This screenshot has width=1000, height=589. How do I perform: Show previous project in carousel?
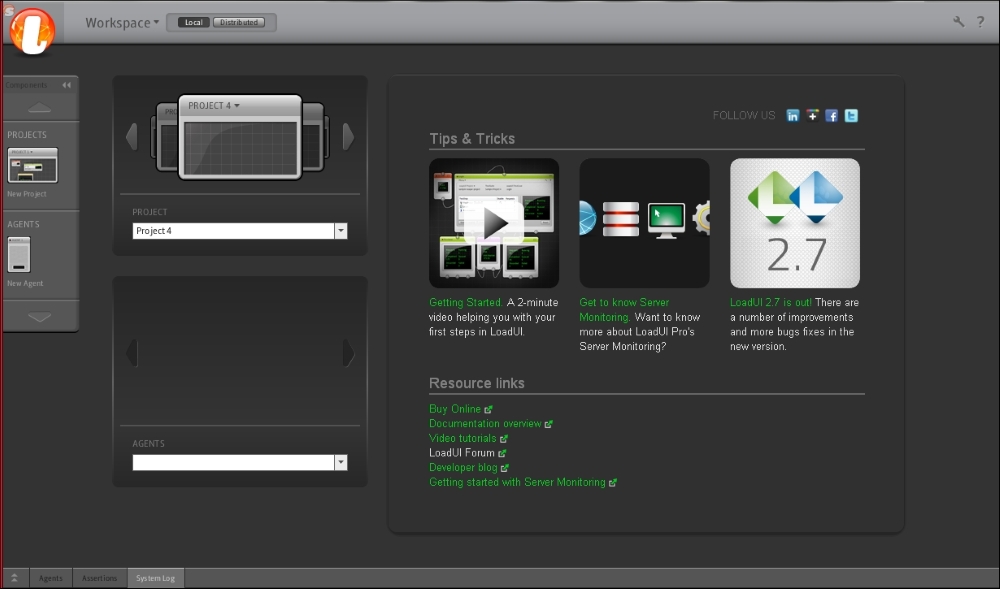tap(131, 136)
